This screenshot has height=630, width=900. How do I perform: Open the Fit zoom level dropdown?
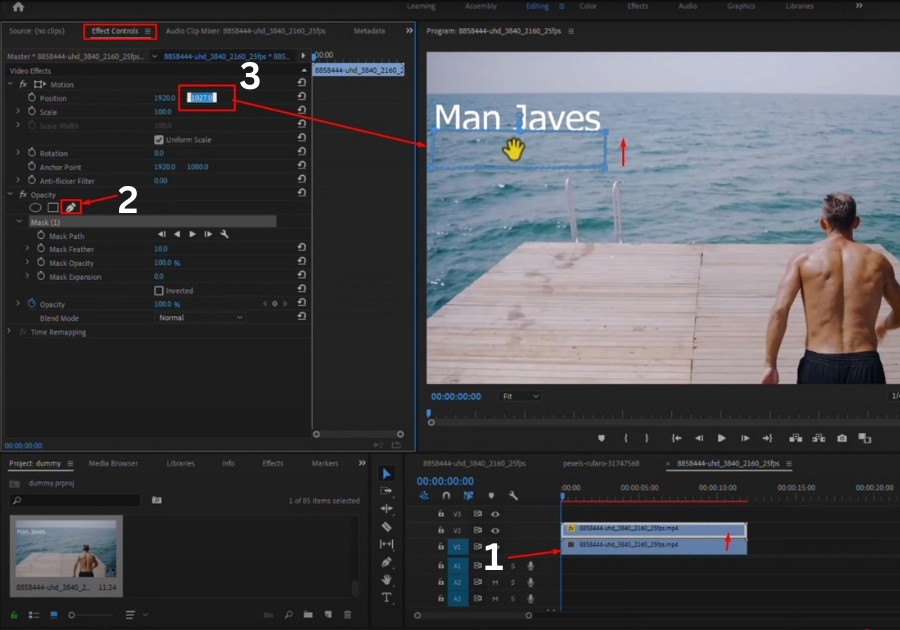point(519,396)
